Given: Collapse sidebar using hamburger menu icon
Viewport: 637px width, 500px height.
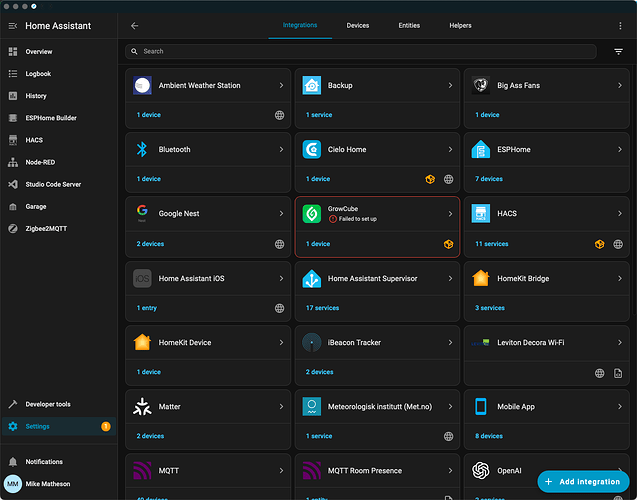Looking at the screenshot, I should (13, 26).
